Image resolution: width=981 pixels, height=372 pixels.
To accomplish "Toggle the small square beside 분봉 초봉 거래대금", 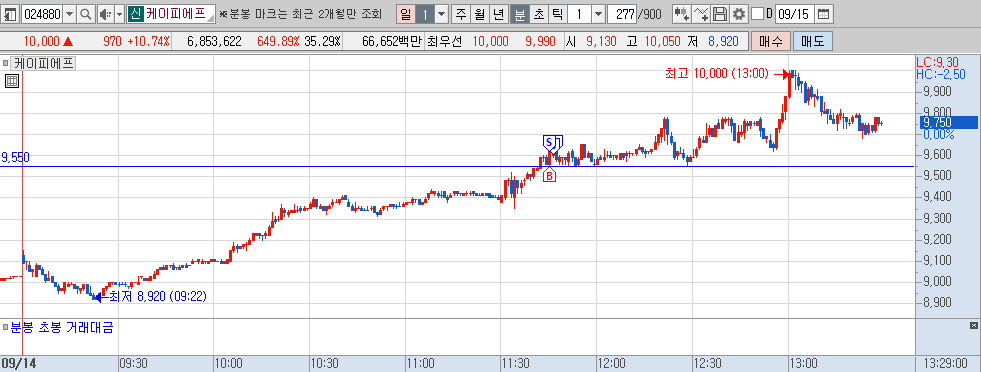I will pyautogui.click(x=6, y=327).
